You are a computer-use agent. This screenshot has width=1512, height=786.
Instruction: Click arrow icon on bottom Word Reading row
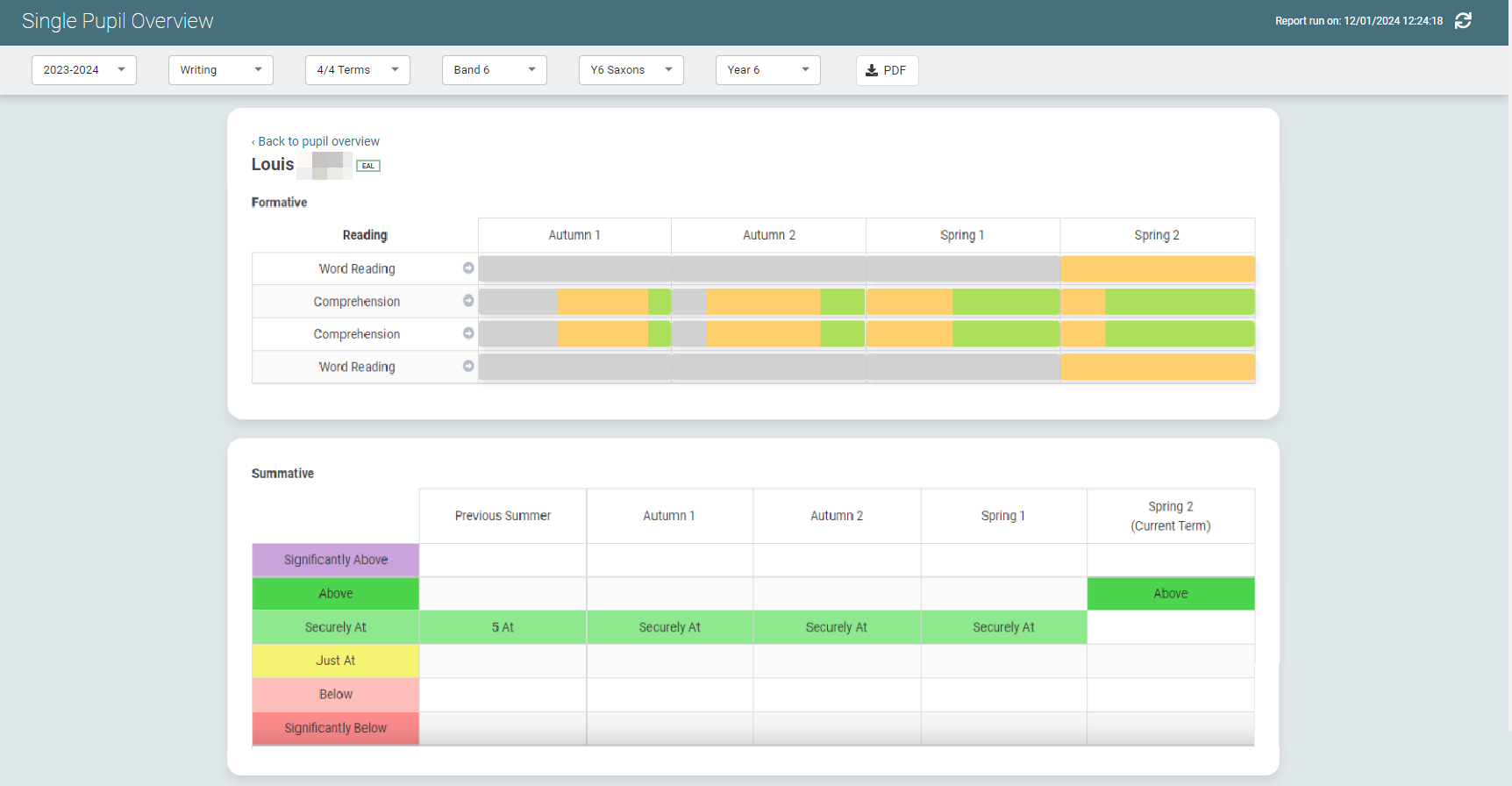(x=468, y=366)
